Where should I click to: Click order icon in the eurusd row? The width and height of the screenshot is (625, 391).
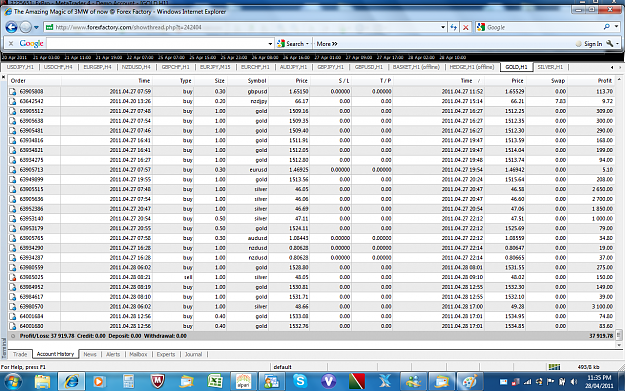13,170
